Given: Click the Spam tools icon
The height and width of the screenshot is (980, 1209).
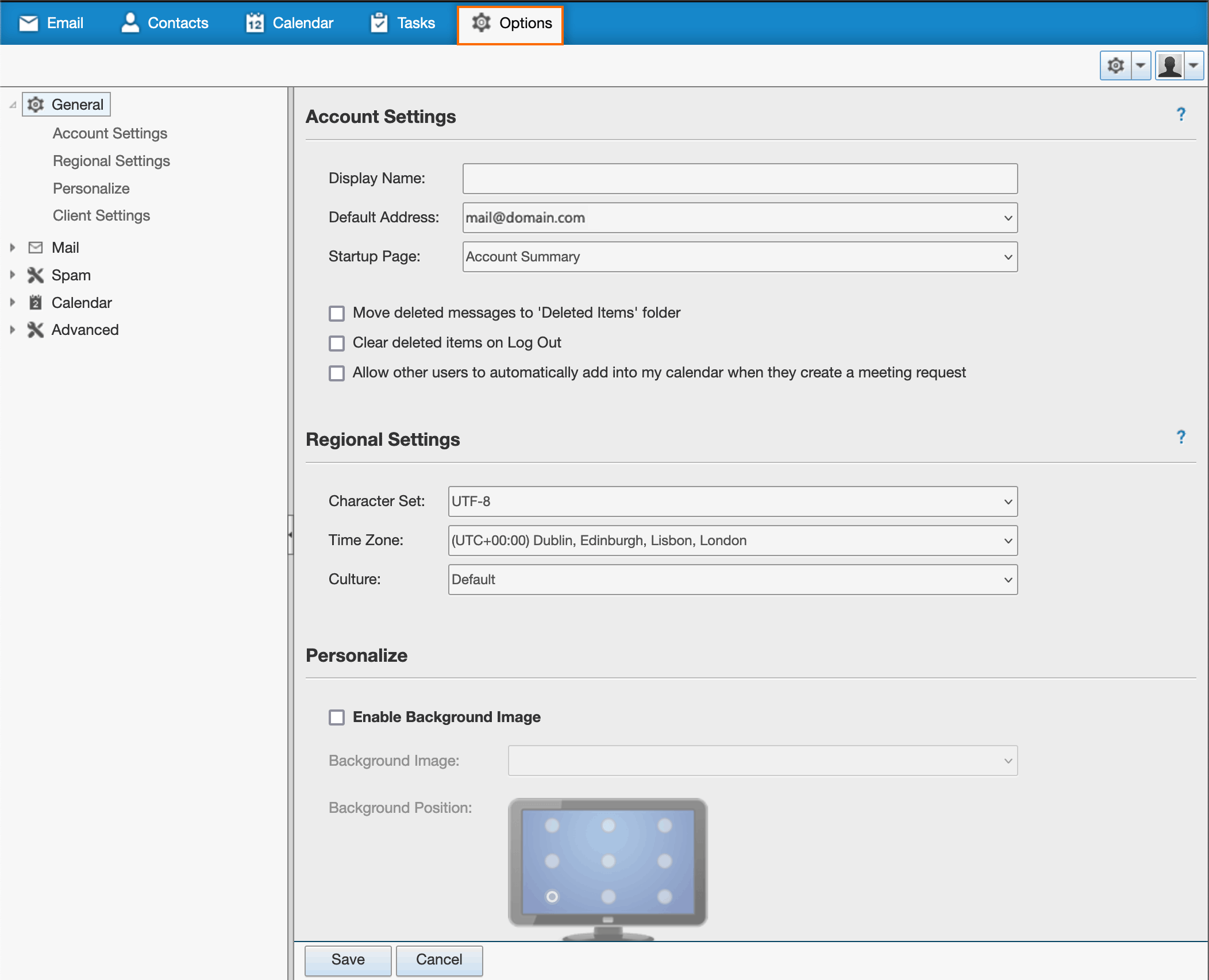Looking at the screenshot, I should 36,275.
